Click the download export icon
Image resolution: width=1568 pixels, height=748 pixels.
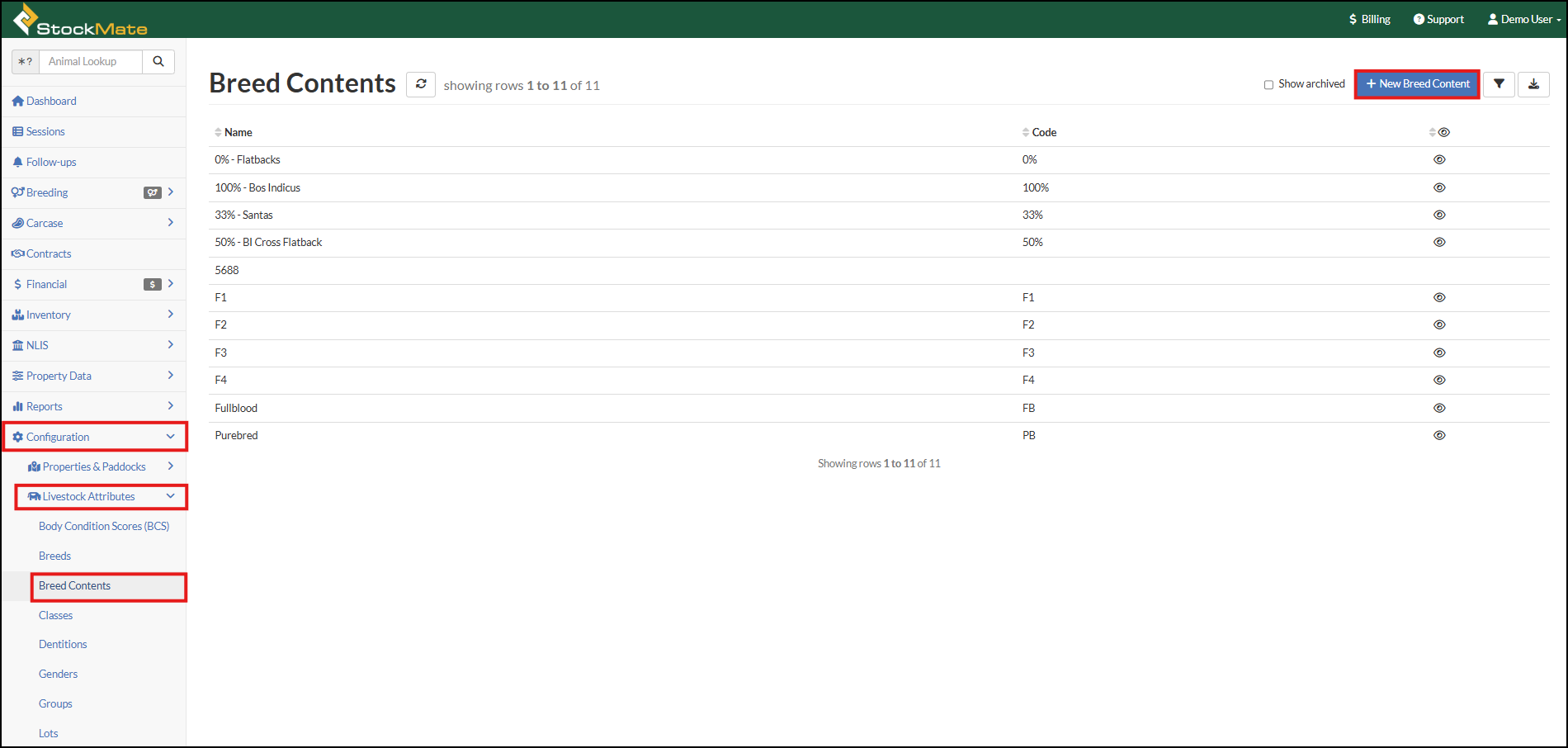point(1533,84)
